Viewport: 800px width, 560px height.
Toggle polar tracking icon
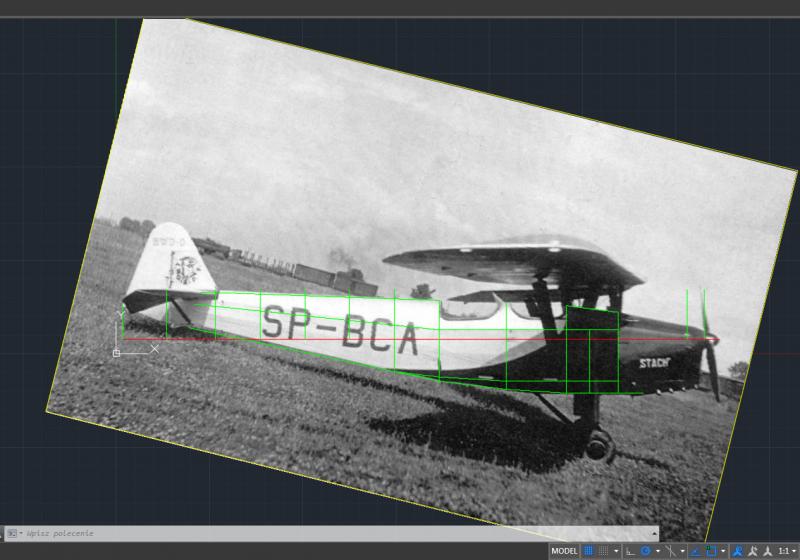646,551
